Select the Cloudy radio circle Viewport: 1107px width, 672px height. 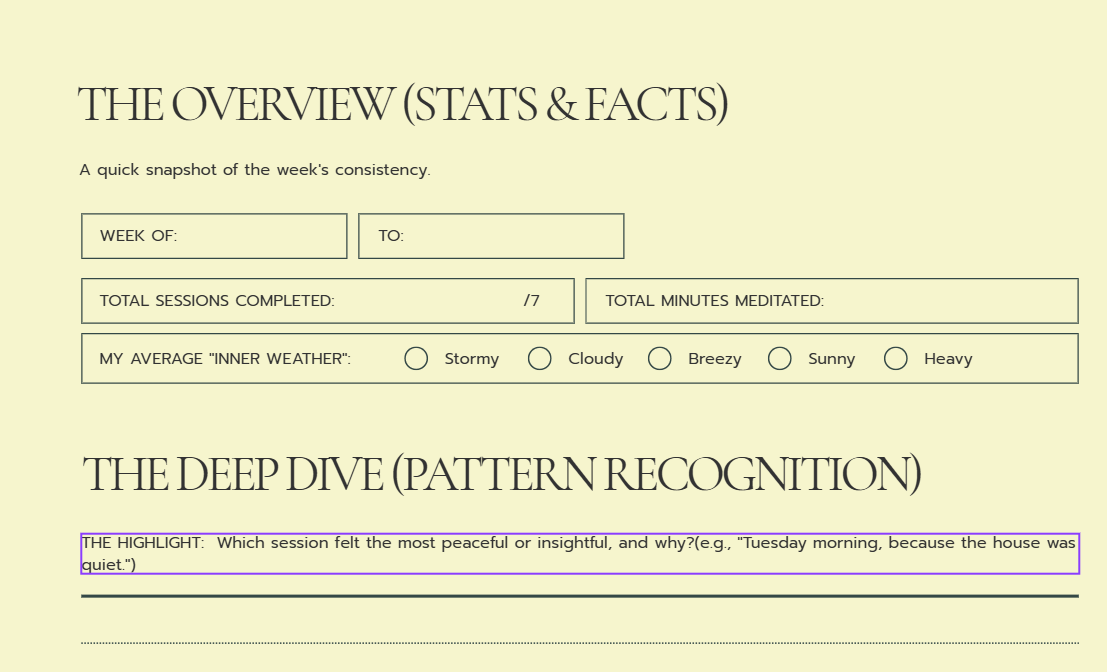click(x=539, y=359)
